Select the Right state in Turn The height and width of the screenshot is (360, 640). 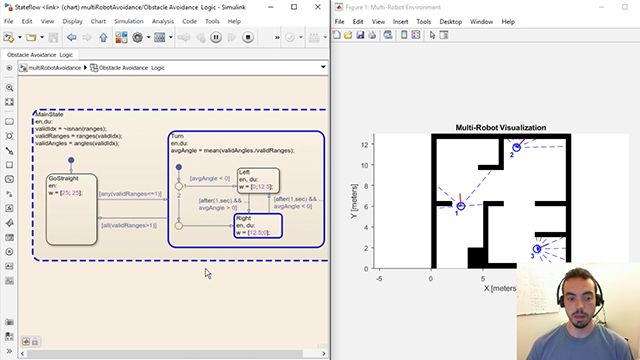pyautogui.click(x=258, y=226)
